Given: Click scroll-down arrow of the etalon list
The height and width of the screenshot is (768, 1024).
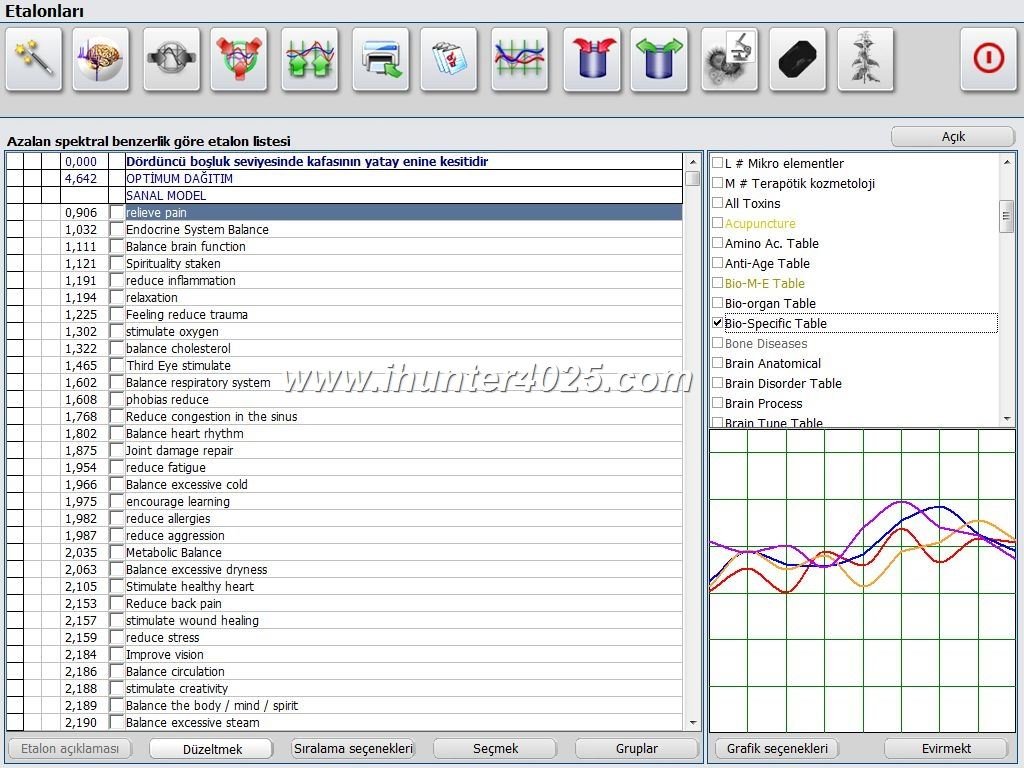Looking at the screenshot, I should 693,722.
